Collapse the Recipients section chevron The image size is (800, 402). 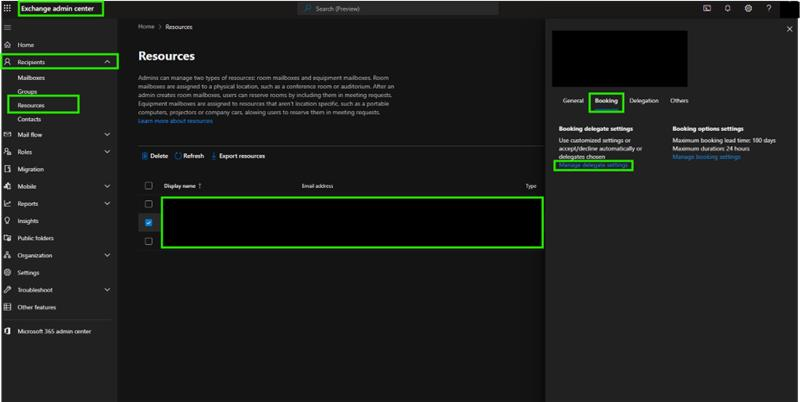pyautogui.click(x=107, y=62)
